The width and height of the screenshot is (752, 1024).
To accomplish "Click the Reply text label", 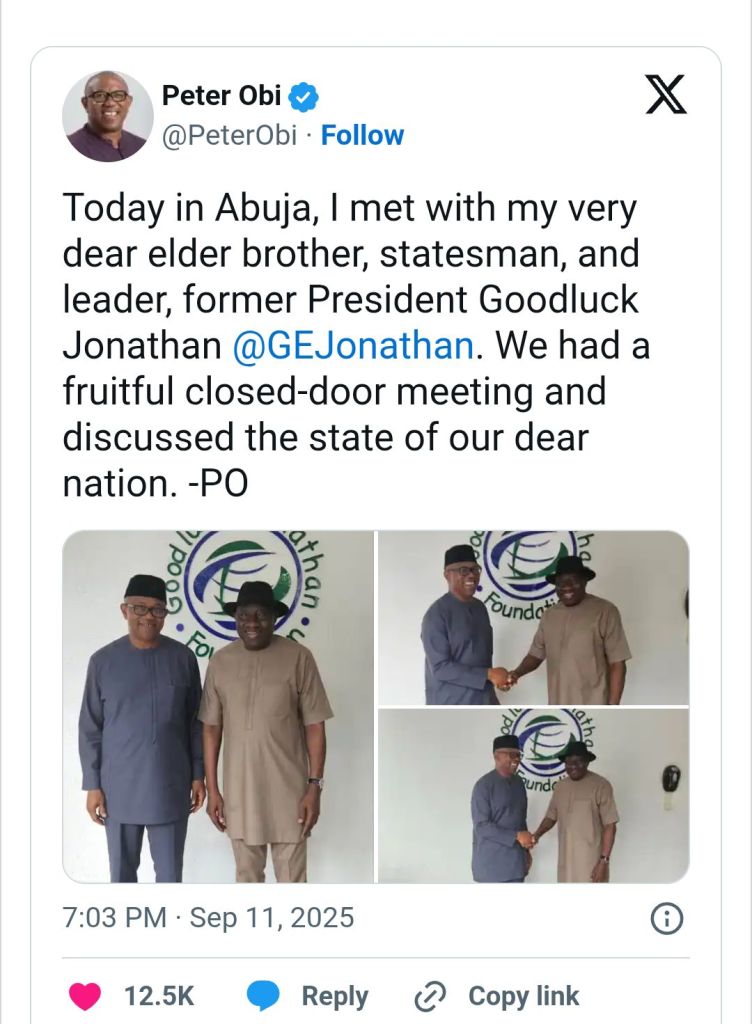I will (x=335, y=996).
